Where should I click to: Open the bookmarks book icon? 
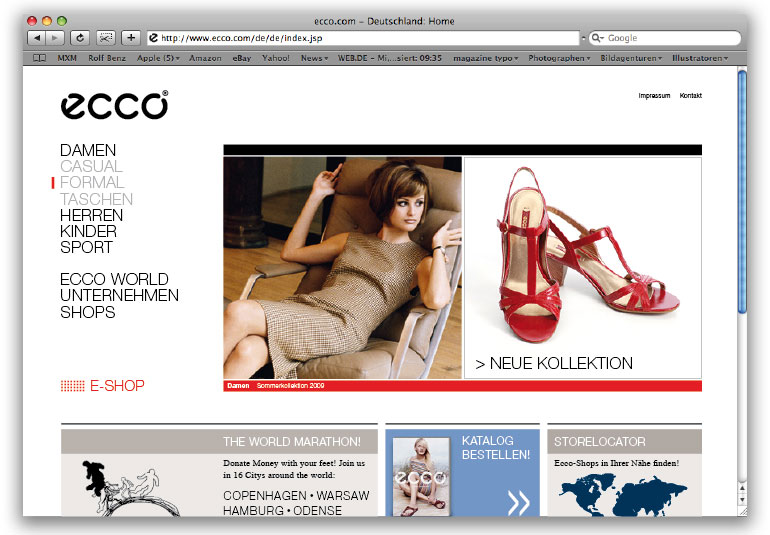[x=40, y=58]
